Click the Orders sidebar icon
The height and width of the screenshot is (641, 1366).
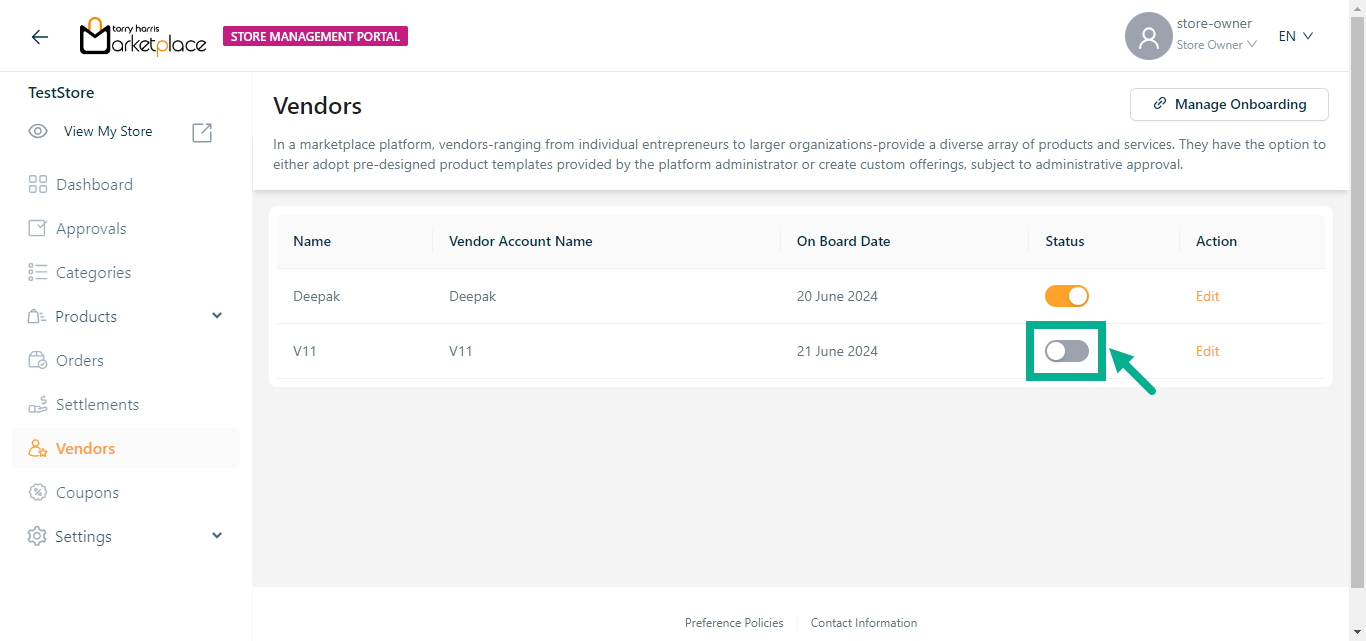(38, 360)
